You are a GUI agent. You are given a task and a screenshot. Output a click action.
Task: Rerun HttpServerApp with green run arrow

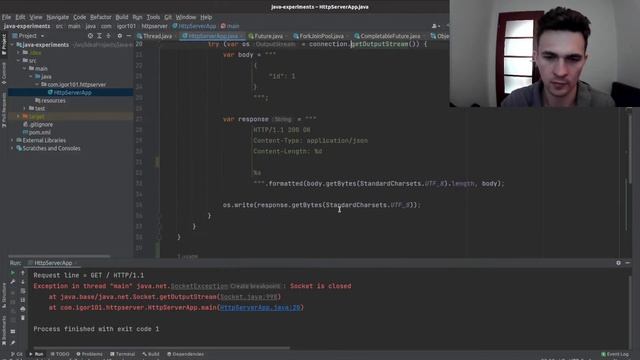pos(13,272)
